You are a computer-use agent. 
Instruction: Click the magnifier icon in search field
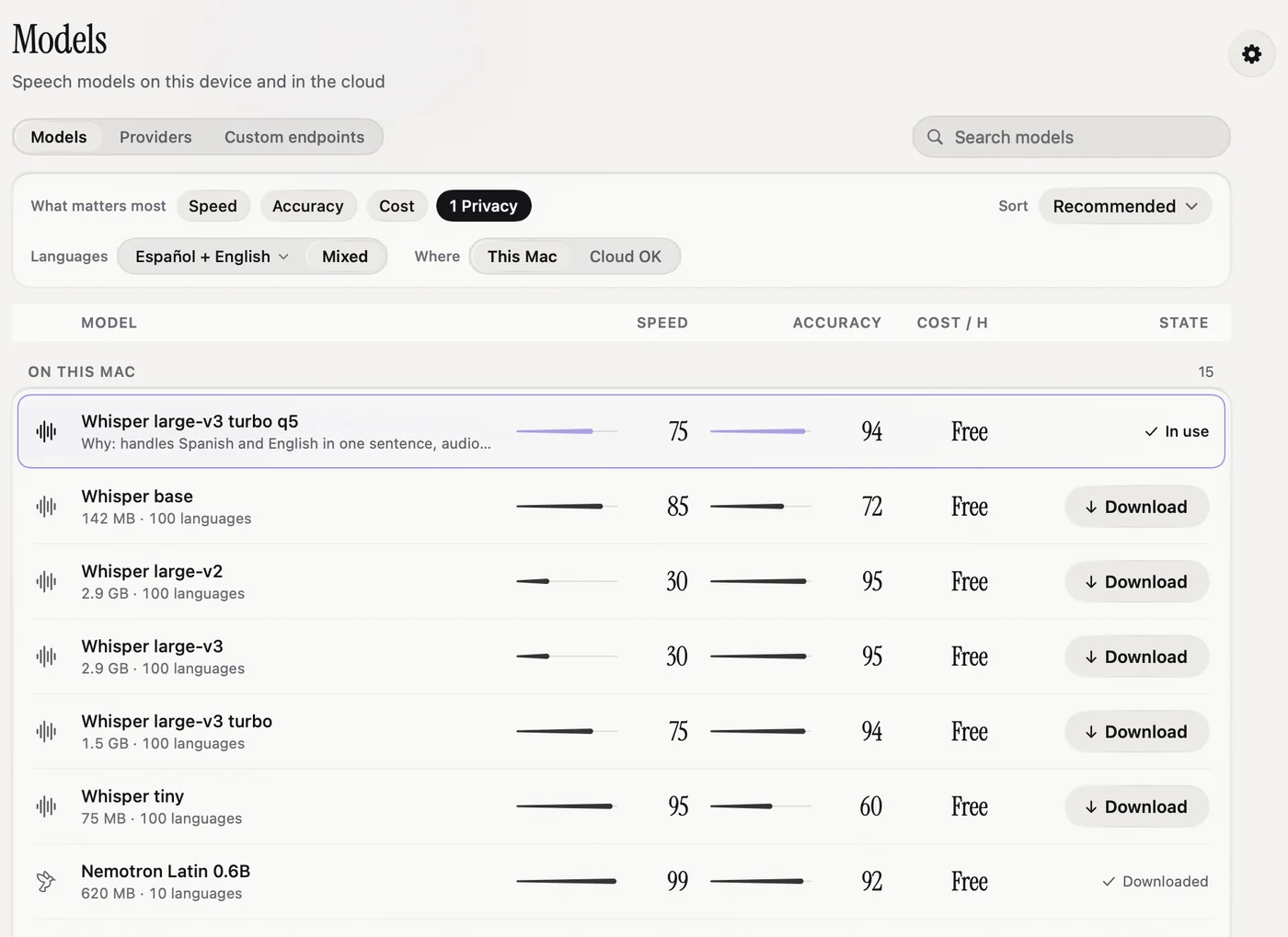[935, 137]
